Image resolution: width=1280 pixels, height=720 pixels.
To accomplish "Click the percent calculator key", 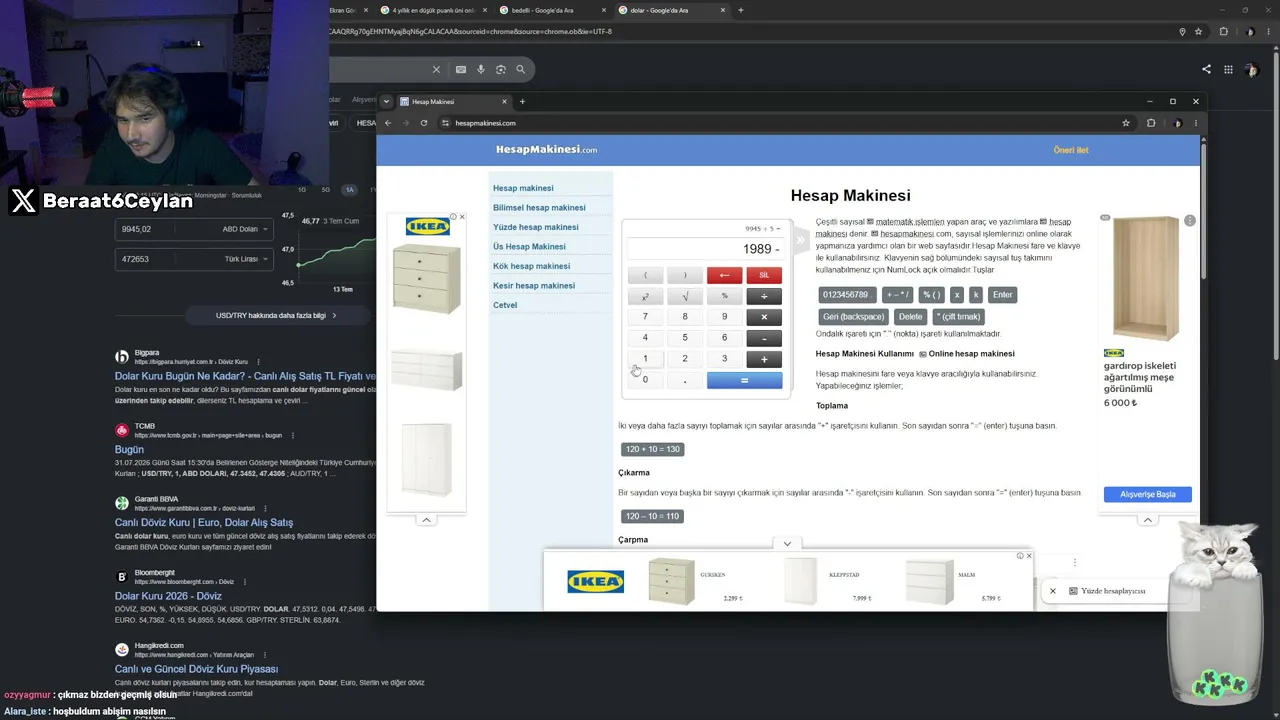I will (x=724, y=296).
